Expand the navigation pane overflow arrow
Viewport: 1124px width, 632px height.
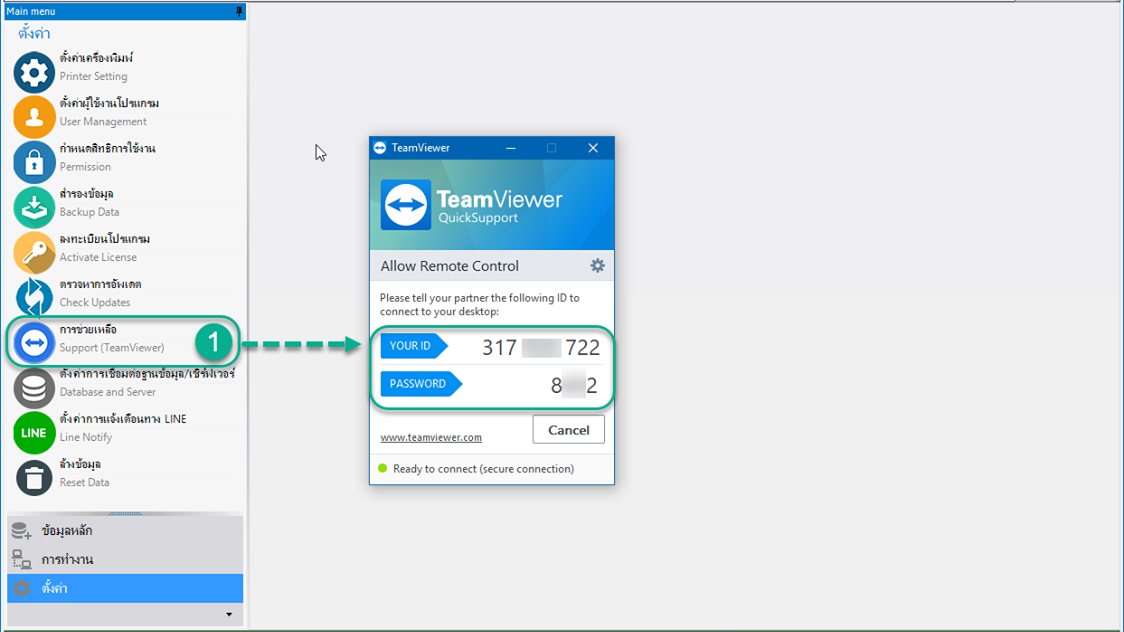click(229, 615)
